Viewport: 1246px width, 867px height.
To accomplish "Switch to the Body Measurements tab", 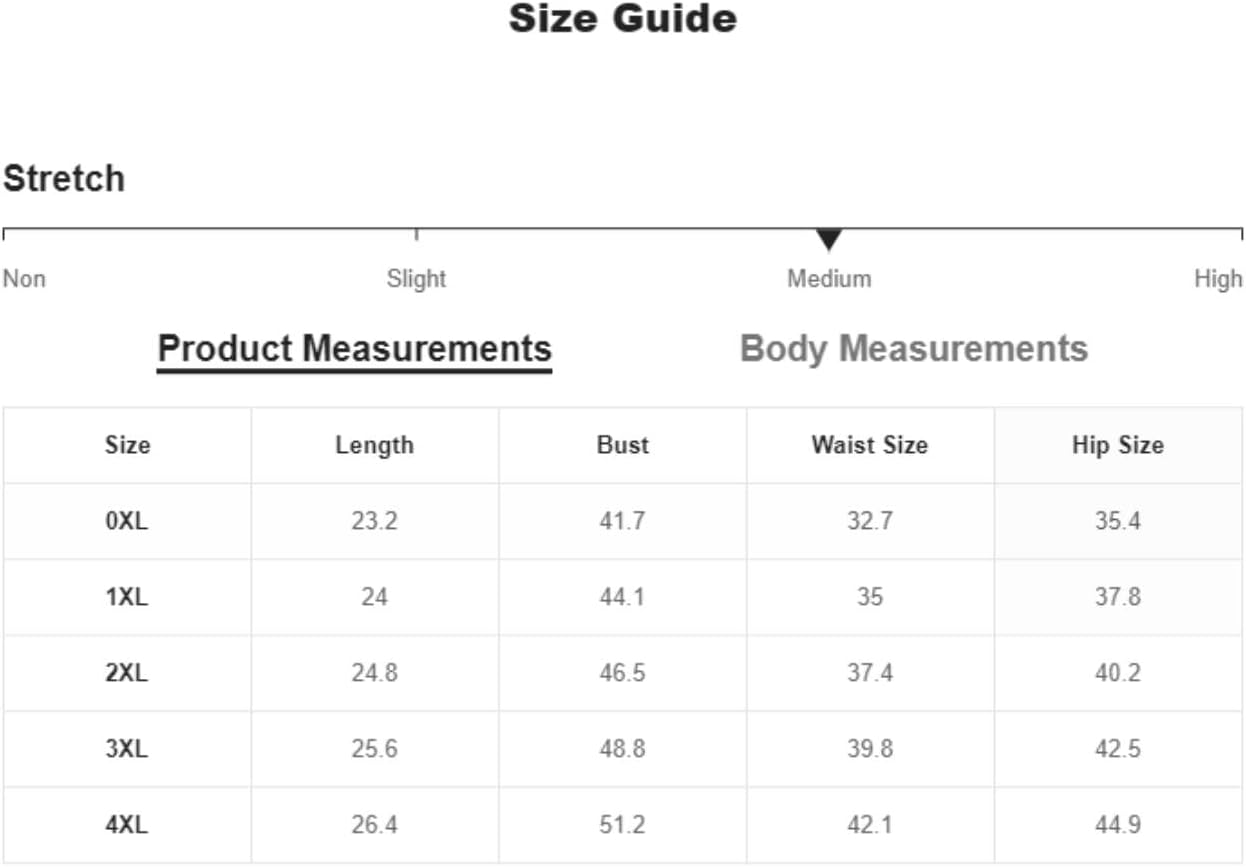I will 913,349.
